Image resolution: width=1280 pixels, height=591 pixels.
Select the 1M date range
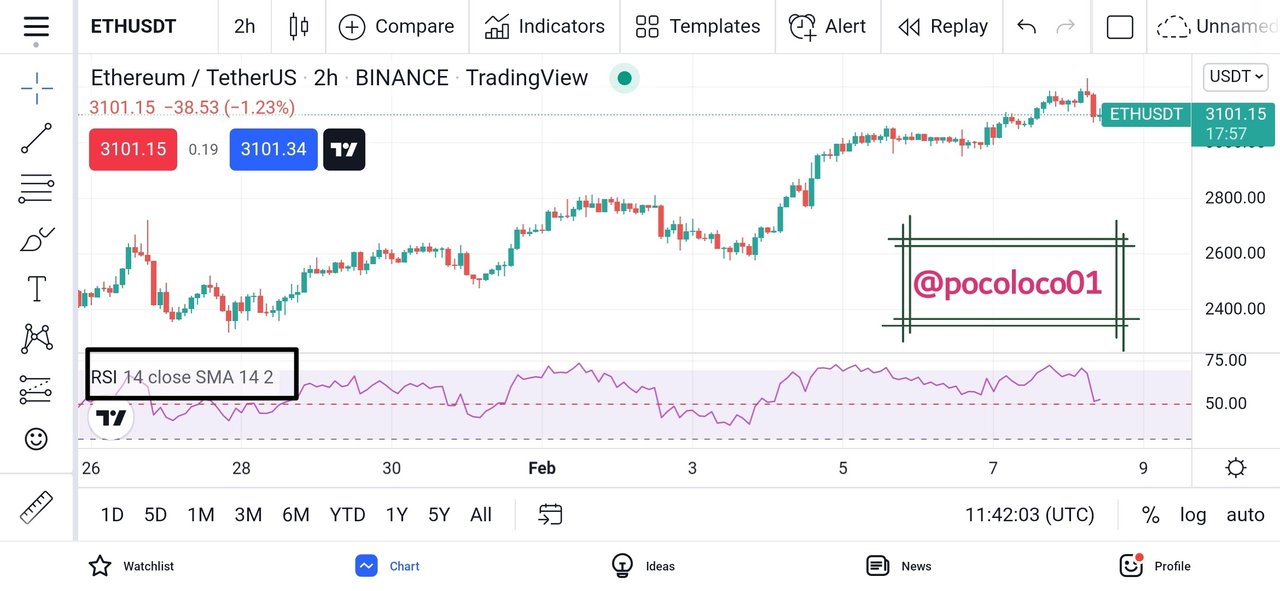click(201, 515)
